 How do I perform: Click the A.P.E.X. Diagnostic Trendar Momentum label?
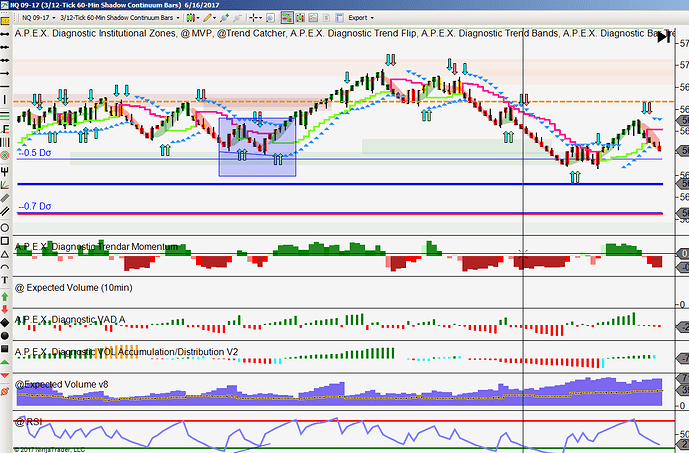96,247
